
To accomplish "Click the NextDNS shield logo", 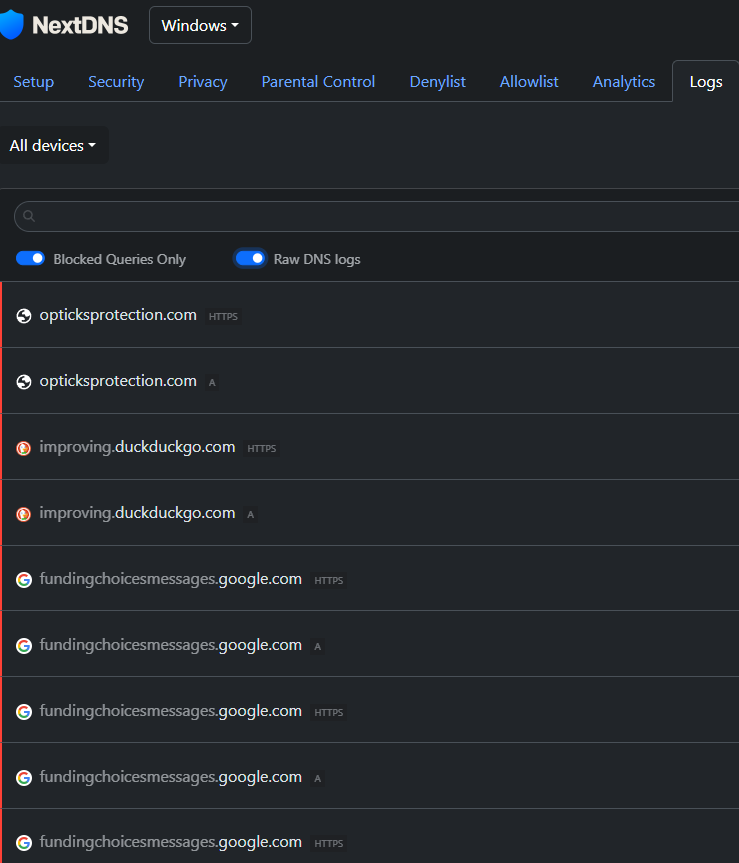I will pos(12,25).
